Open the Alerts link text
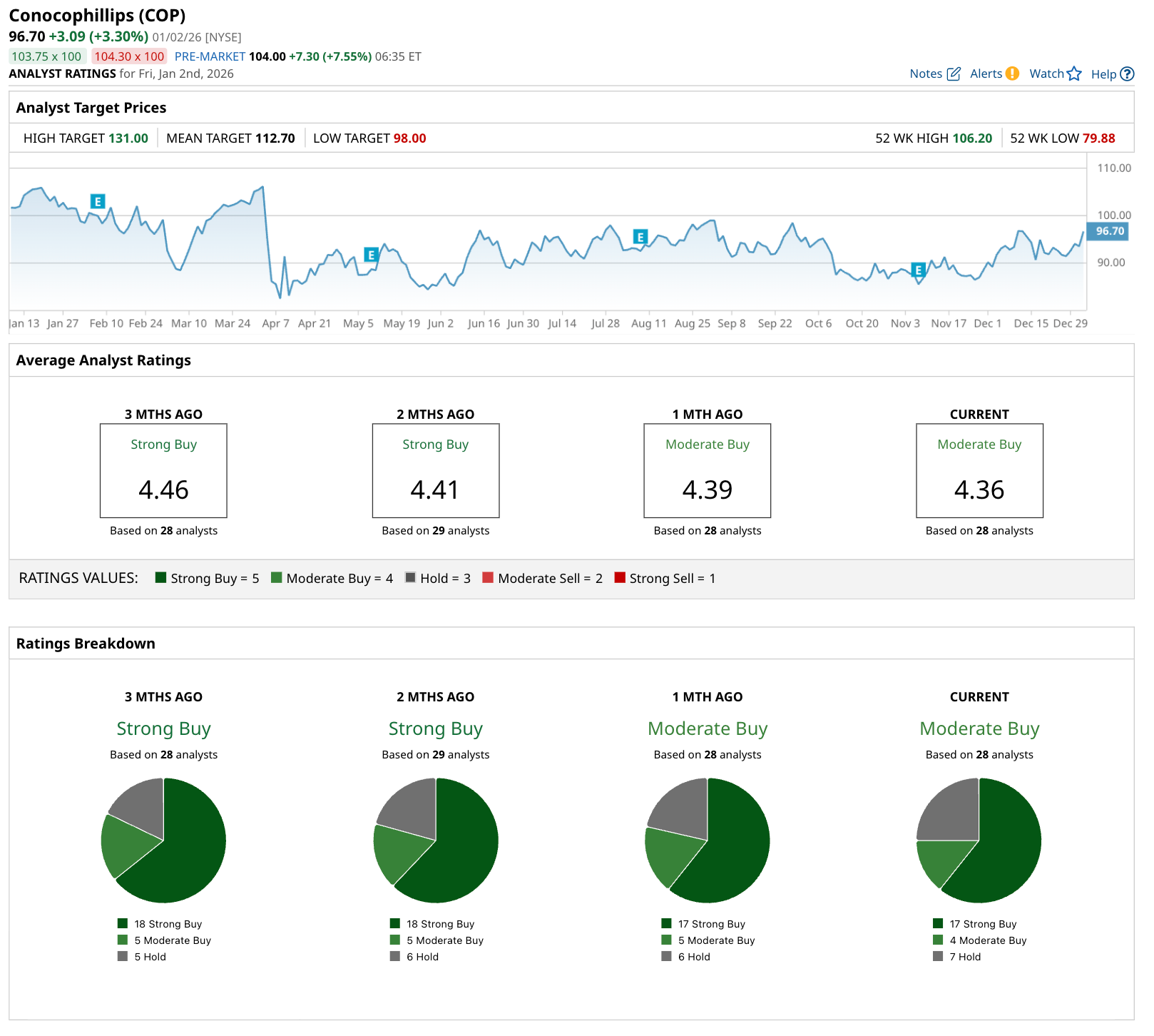 986,74
